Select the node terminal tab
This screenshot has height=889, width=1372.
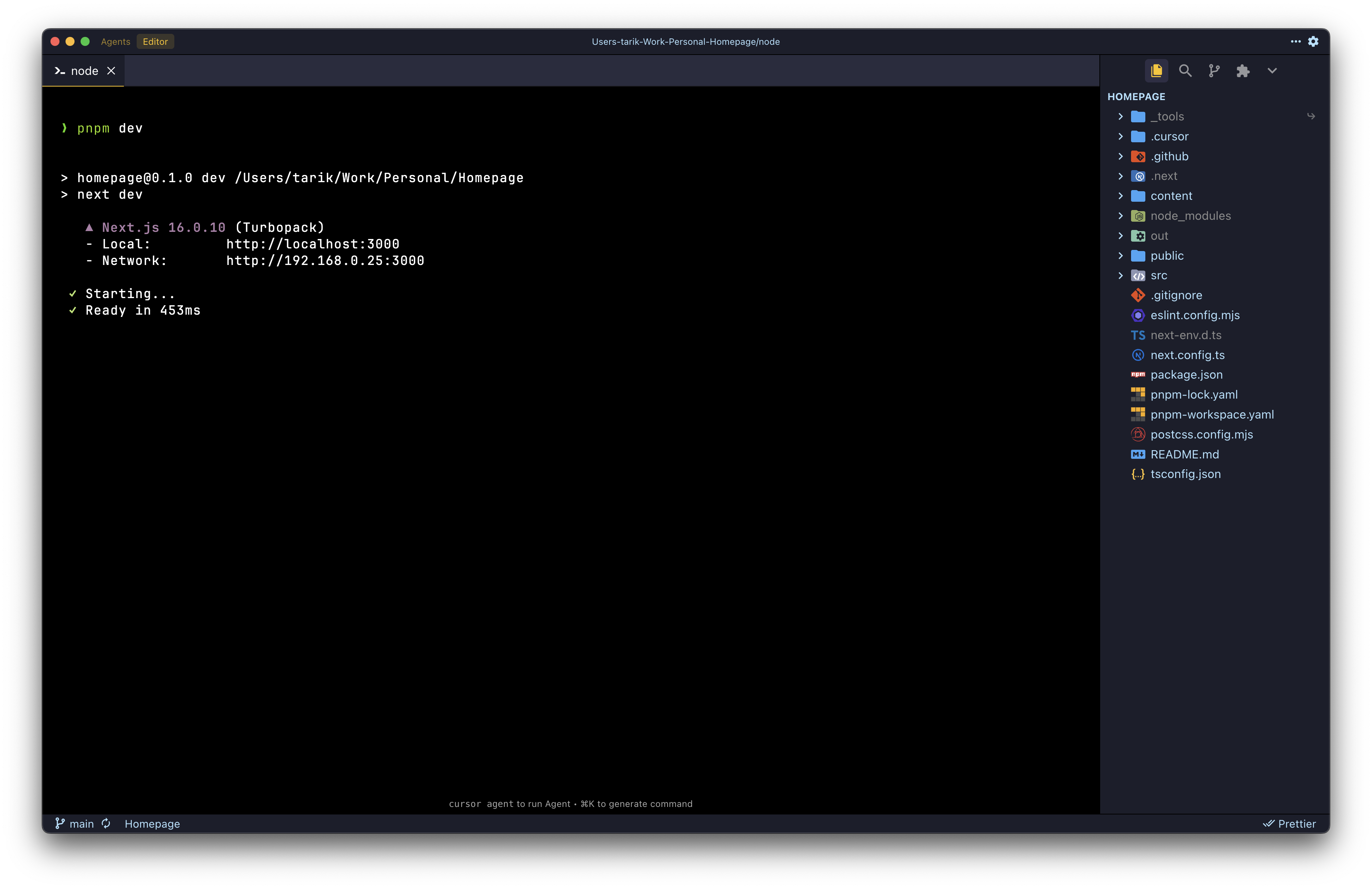(x=84, y=70)
